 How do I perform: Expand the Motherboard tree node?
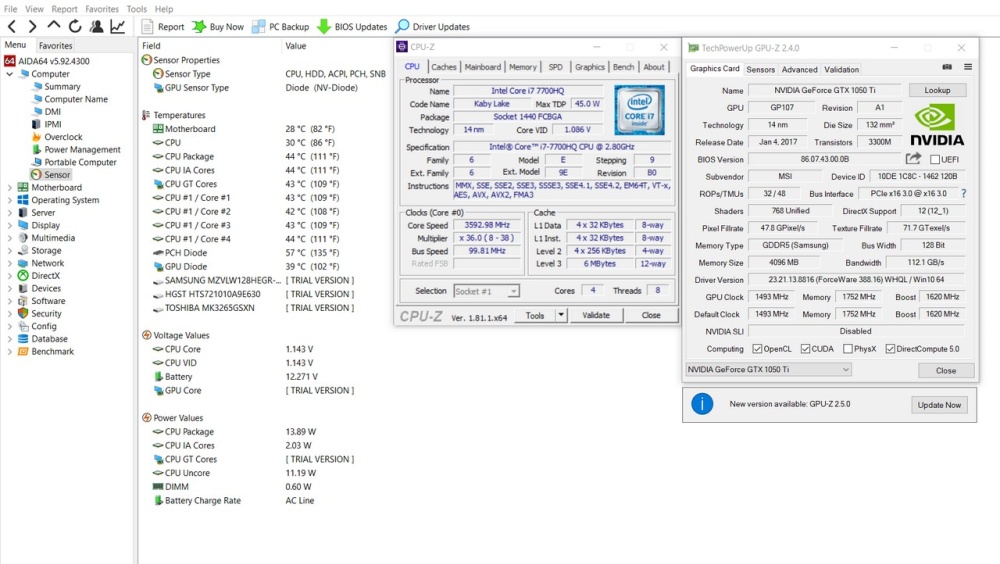click(x=10, y=188)
